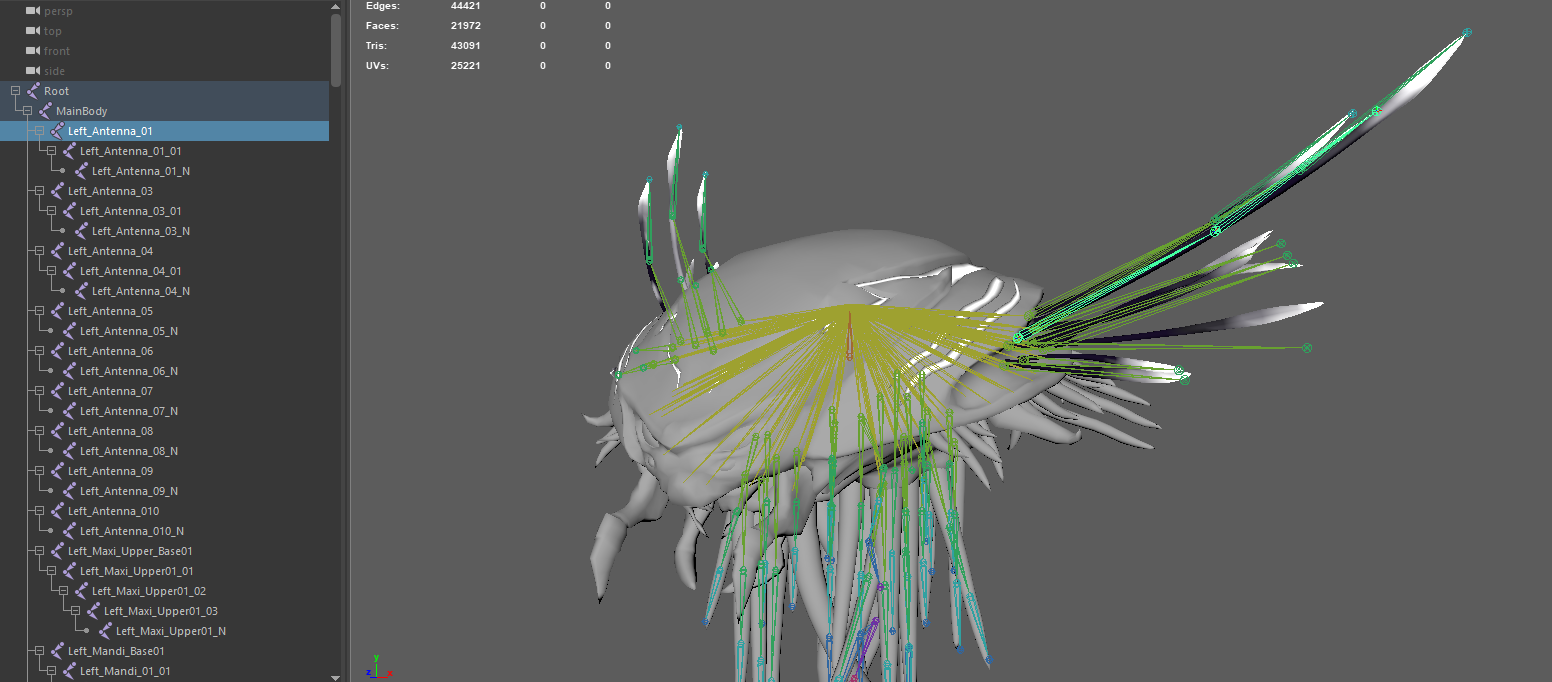1552x682 pixels.
Task: Collapse the Left_Maxi_Upper01_01 branch
Action: [x=51, y=571]
